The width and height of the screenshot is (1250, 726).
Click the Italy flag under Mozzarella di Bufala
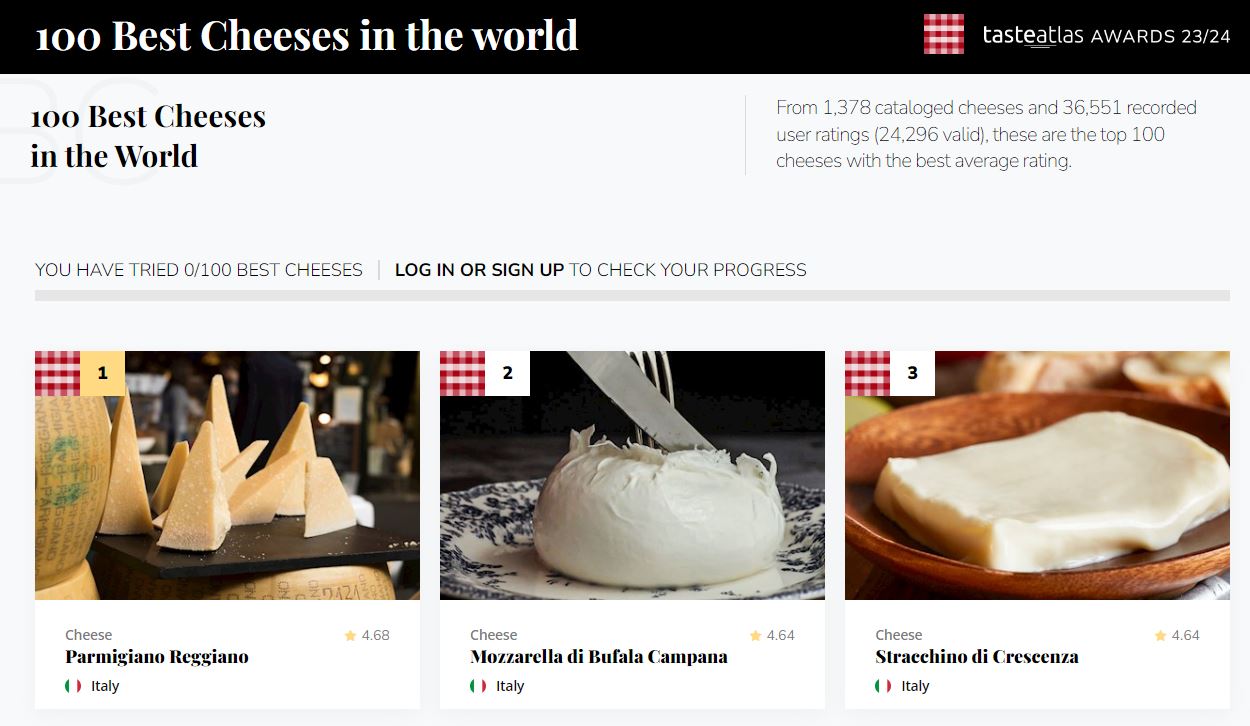[x=478, y=686]
